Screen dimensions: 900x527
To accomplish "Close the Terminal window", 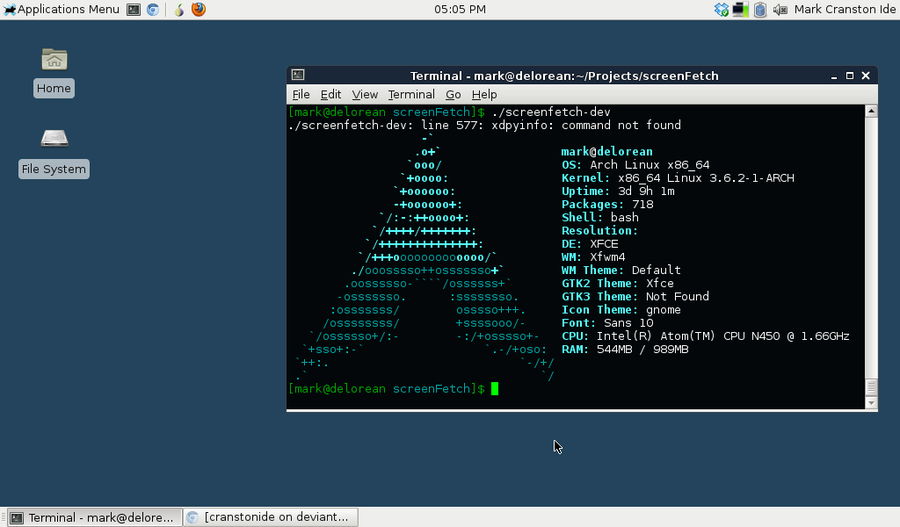I will point(866,76).
